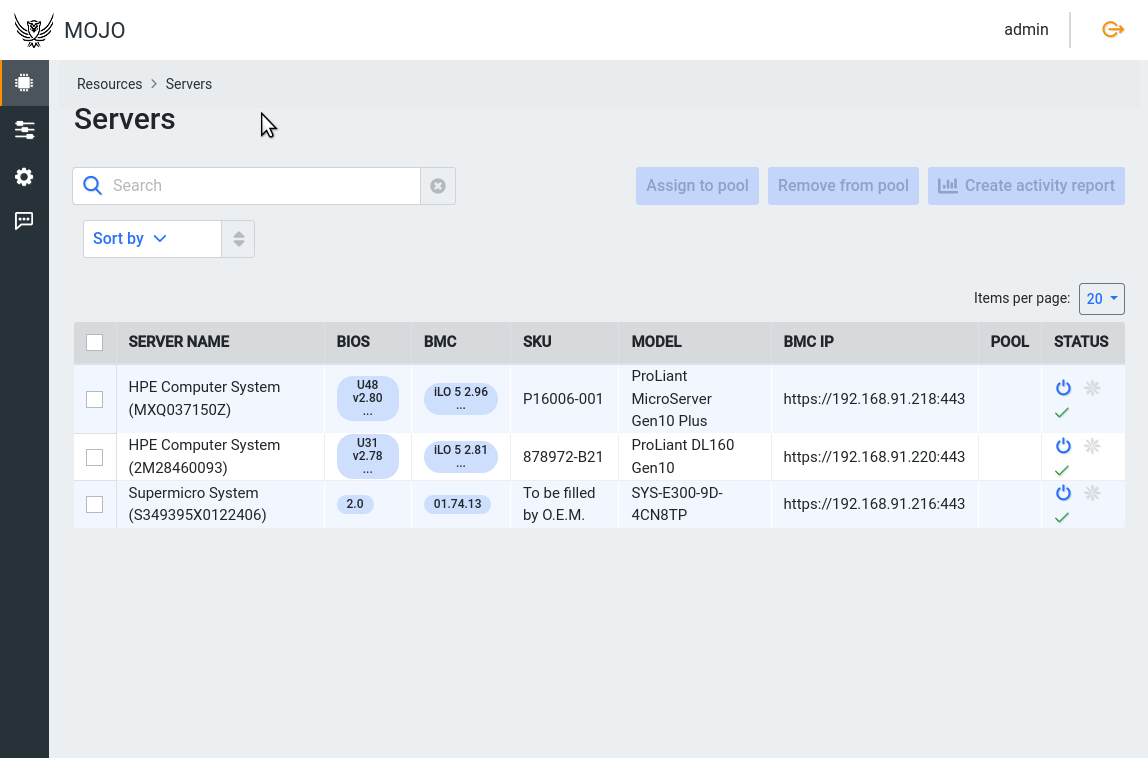
Task: Open the items per page selector showing 20
Action: tap(1101, 298)
